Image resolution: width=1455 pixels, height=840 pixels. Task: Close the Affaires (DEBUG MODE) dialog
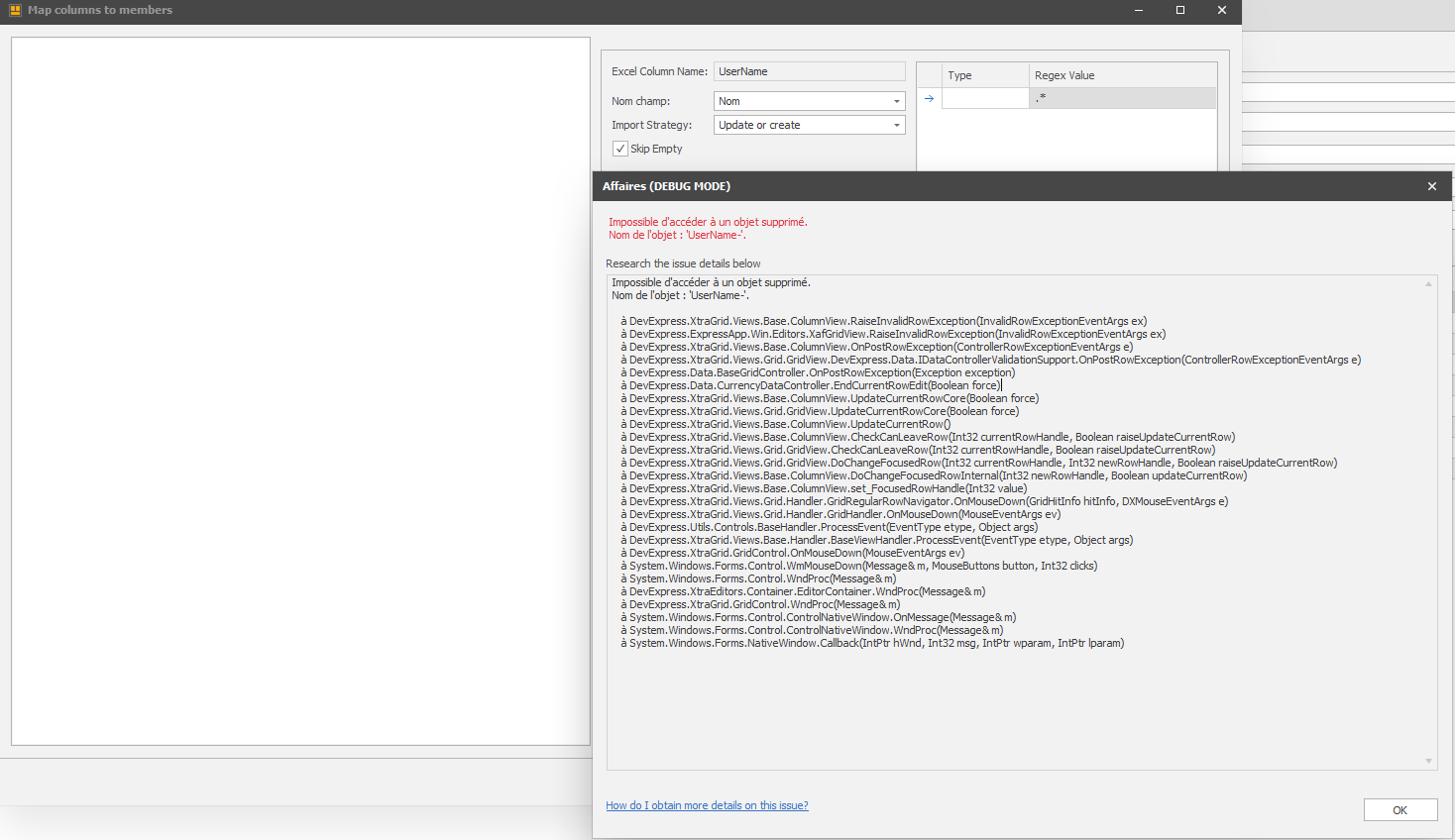click(x=1431, y=185)
